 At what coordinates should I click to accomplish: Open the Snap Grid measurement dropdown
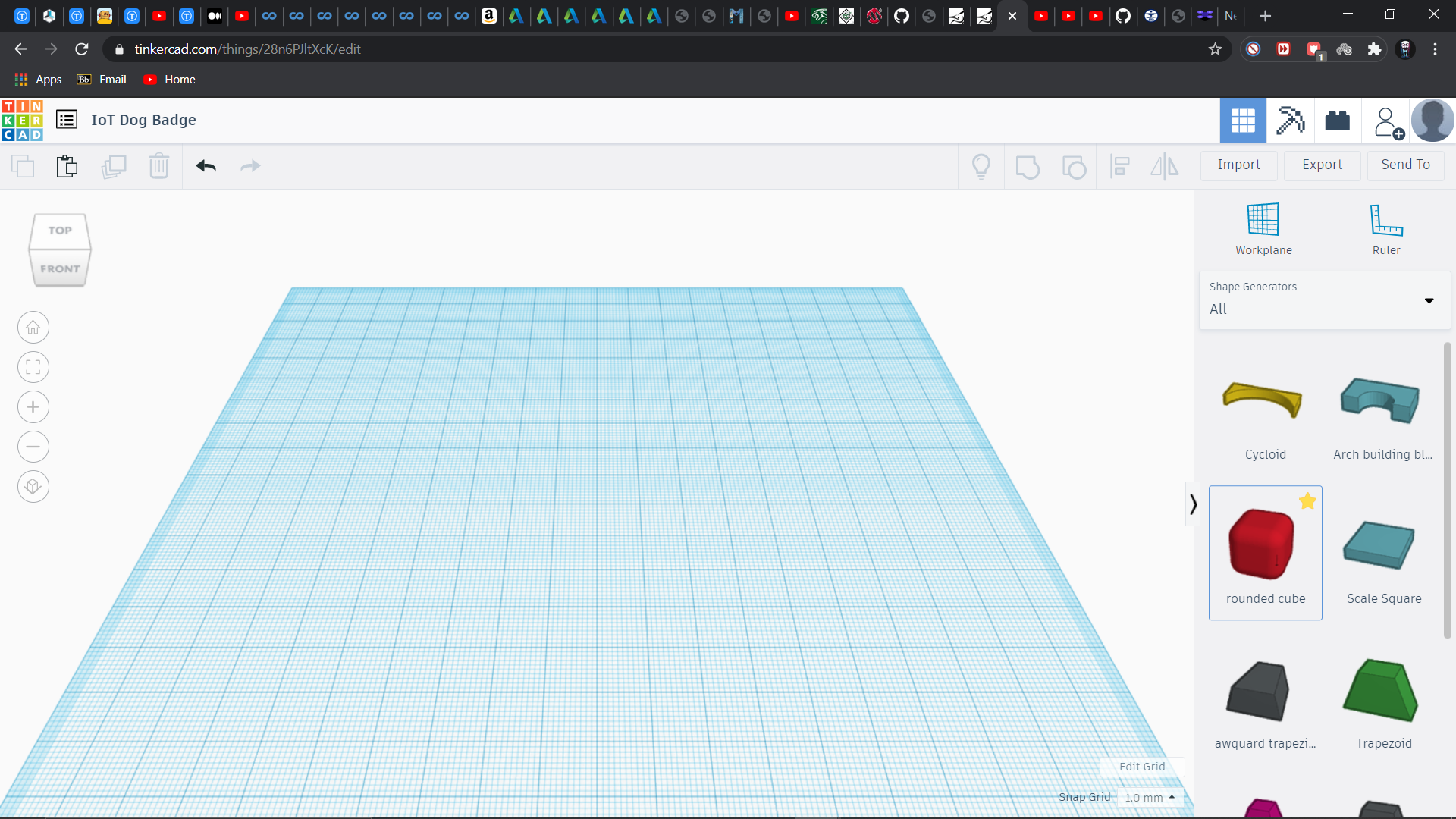[1150, 797]
